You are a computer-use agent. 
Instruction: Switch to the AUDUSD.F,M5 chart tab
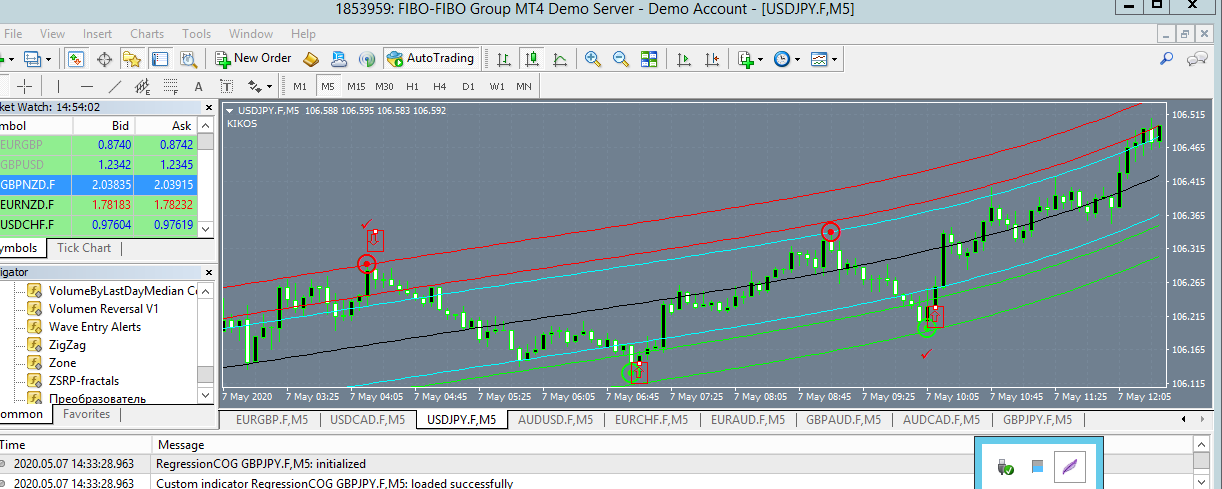click(x=554, y=420)
